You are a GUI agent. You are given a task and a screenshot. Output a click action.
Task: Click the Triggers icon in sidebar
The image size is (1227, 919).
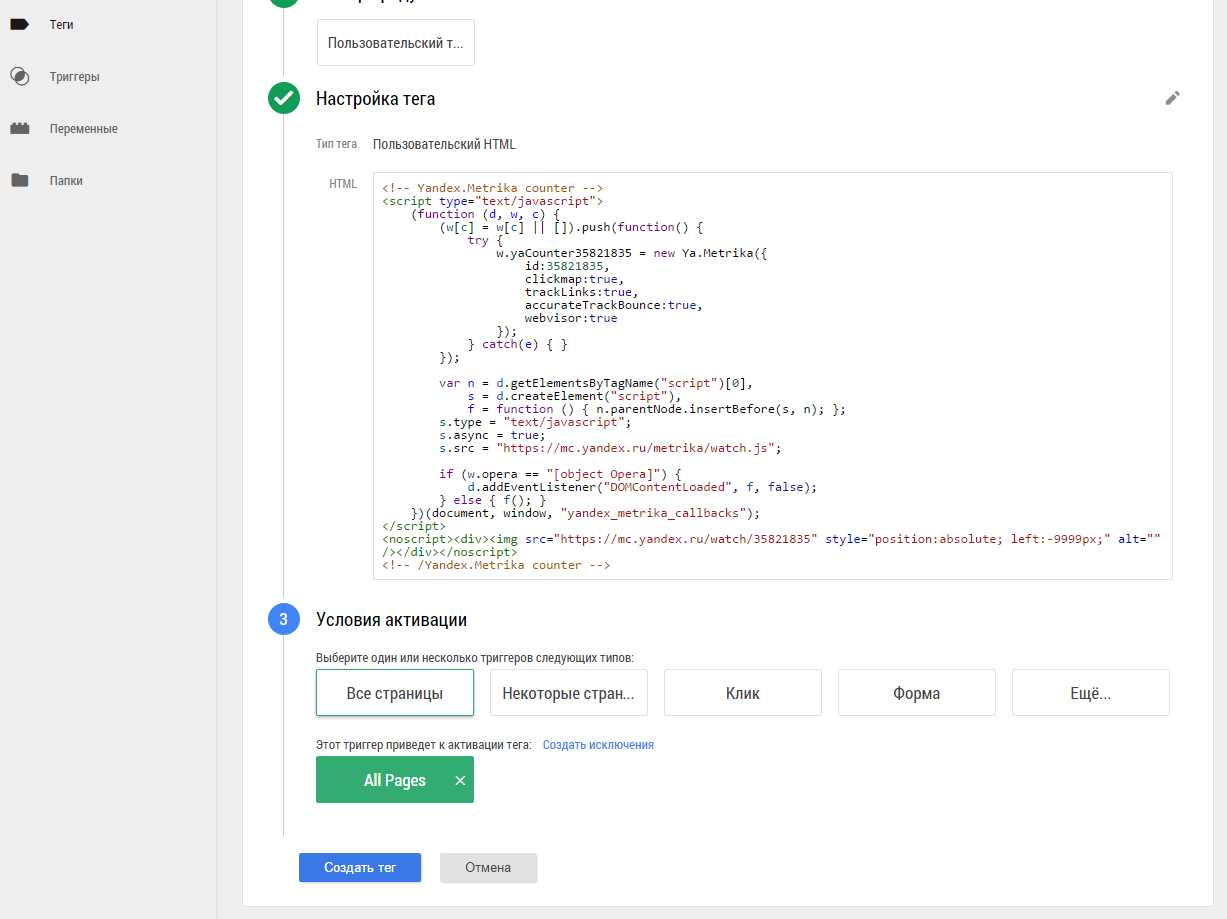19,76
